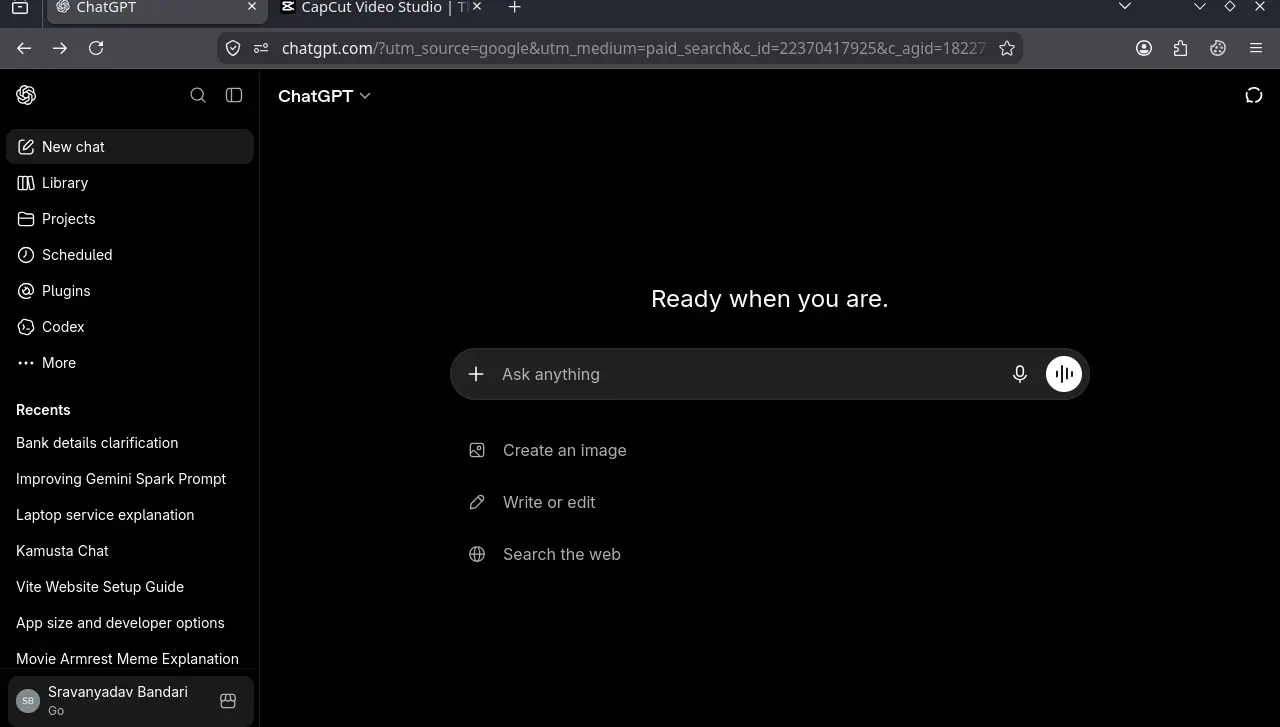
Task: Open the search chats magnifier icon
Action: coord(198,95)
